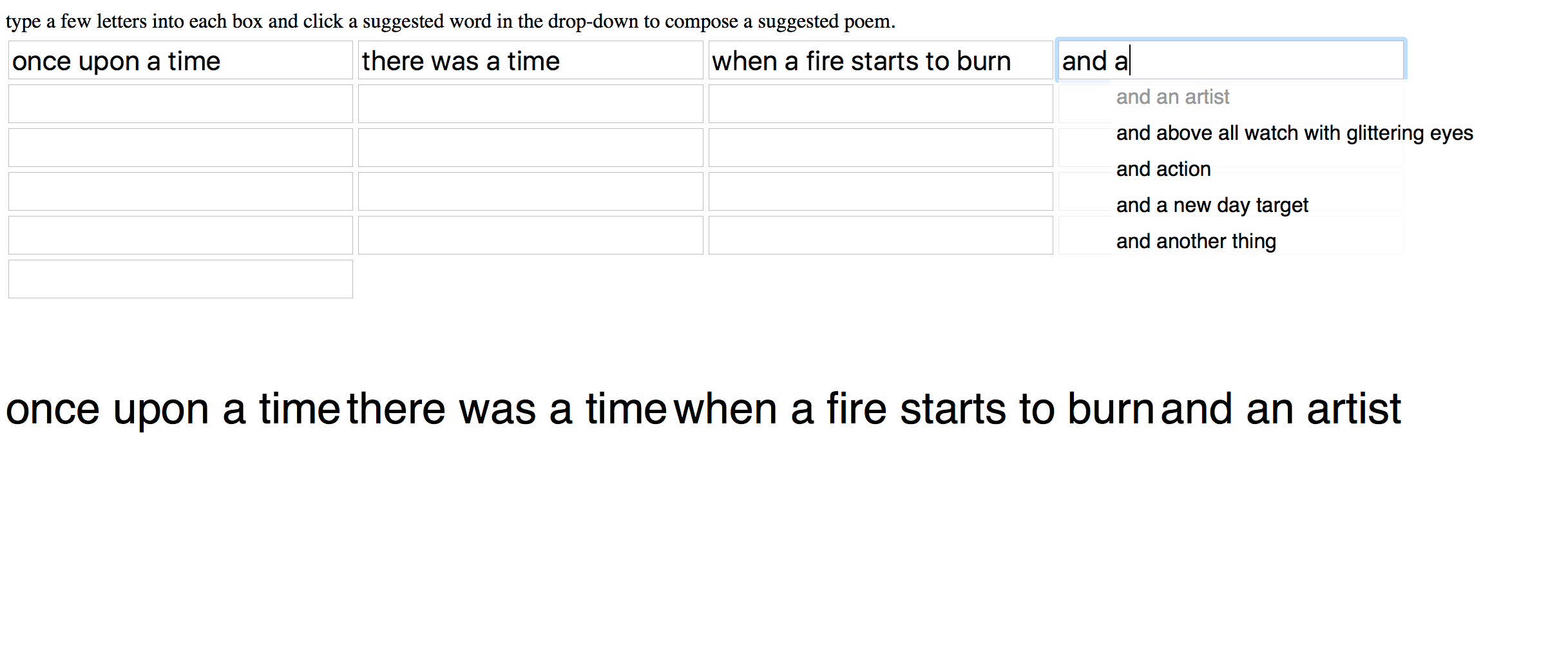Click the lone bottom box in first column
The height and width of the screenshot is (656, 1568).
(x=180, y=279)
